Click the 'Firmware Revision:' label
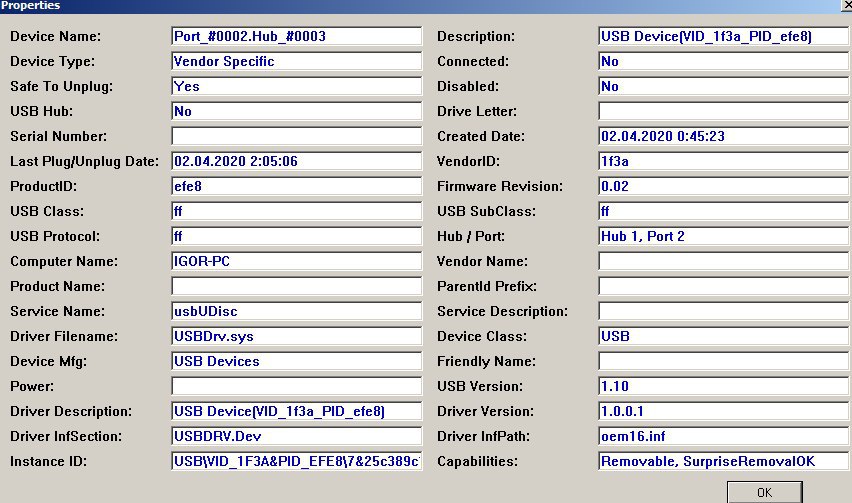Viewport: 852px width, 503px height. pos(500,186)
